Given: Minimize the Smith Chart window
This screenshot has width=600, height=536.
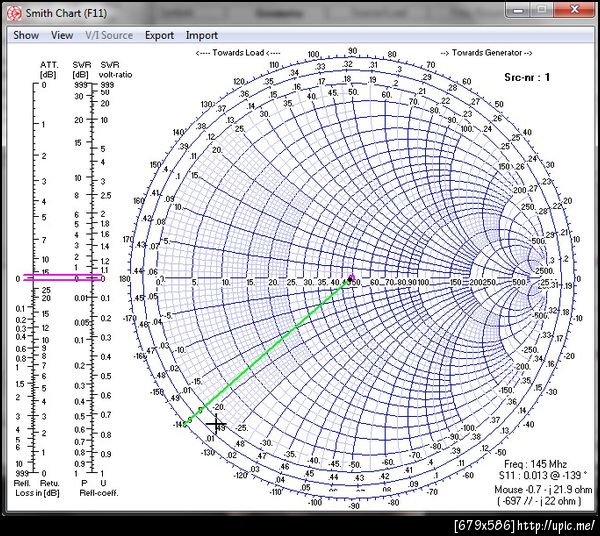Looking at the screenshot, I should pos(518,9).
